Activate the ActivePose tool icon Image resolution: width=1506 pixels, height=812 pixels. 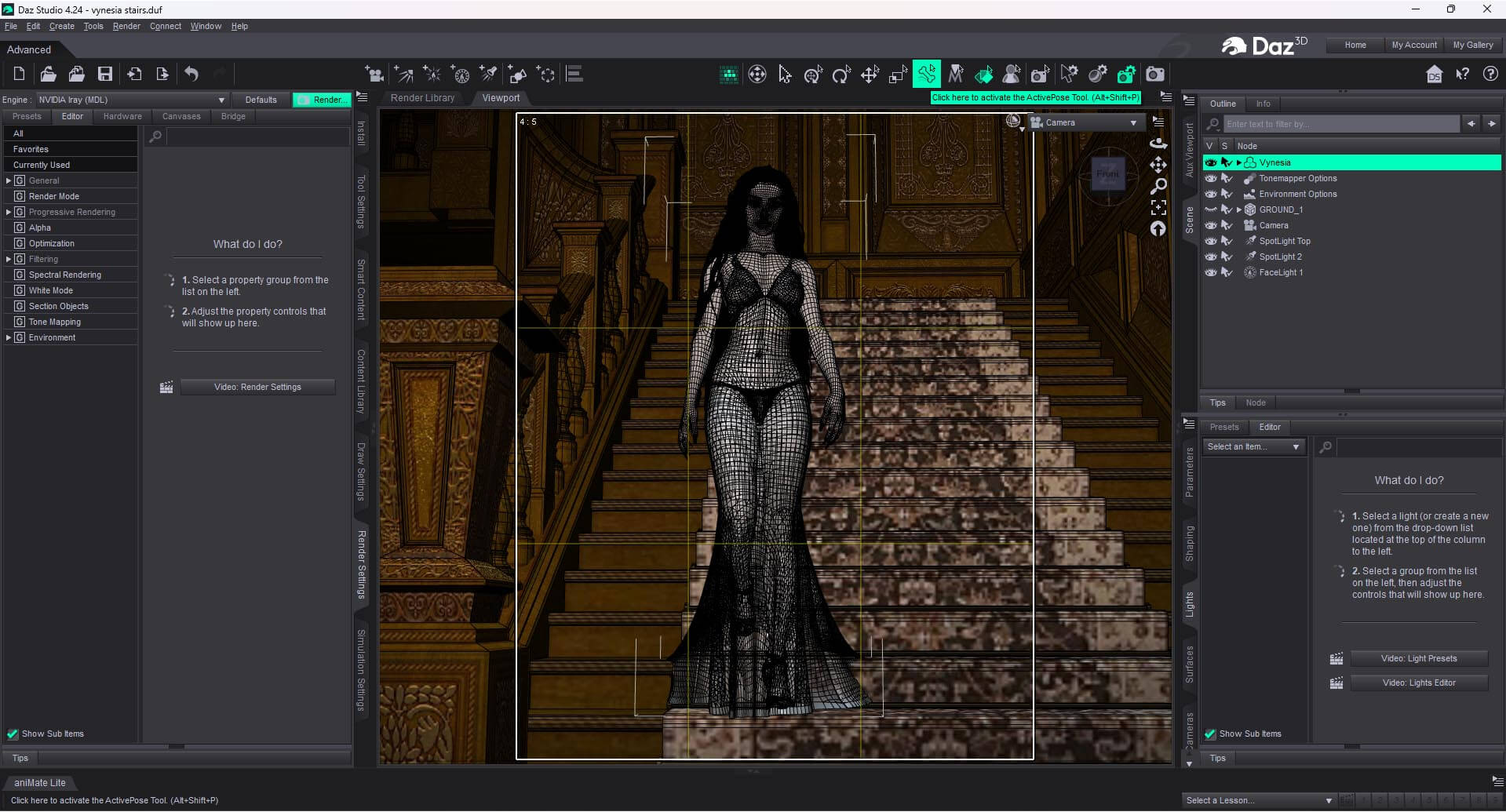click(927, 75)
